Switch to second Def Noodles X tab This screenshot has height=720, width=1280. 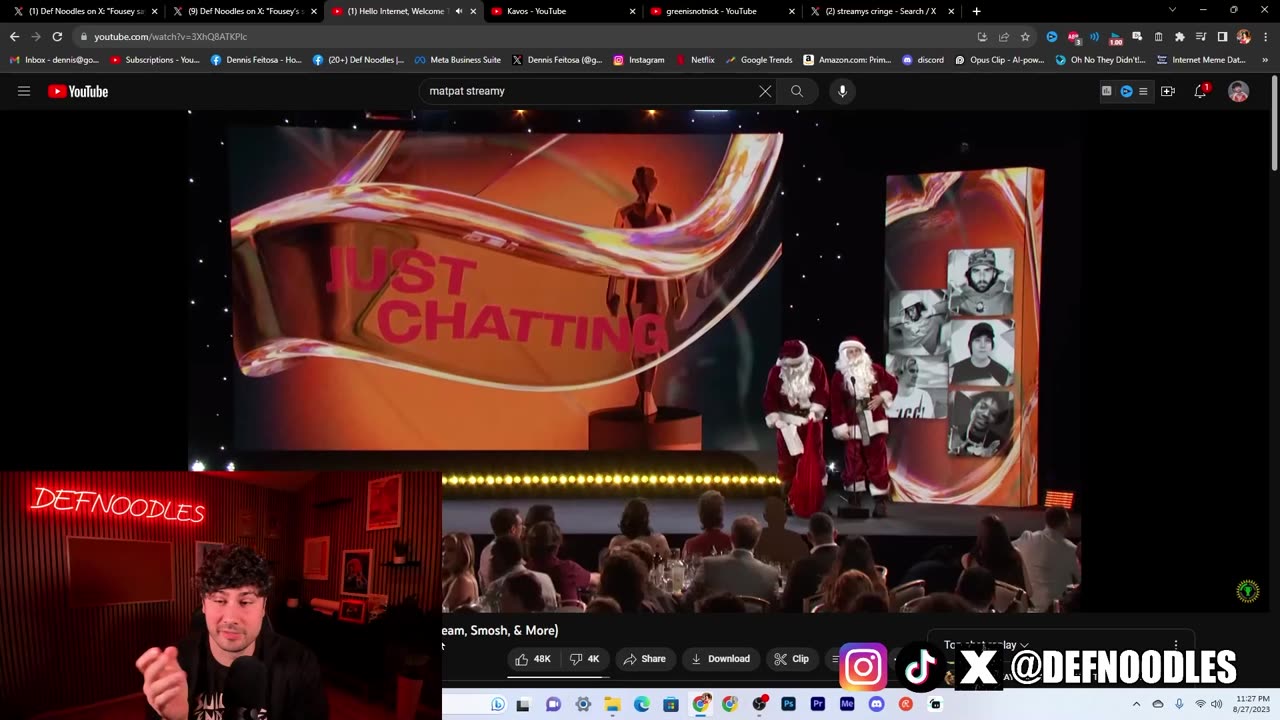coord(245,11)
